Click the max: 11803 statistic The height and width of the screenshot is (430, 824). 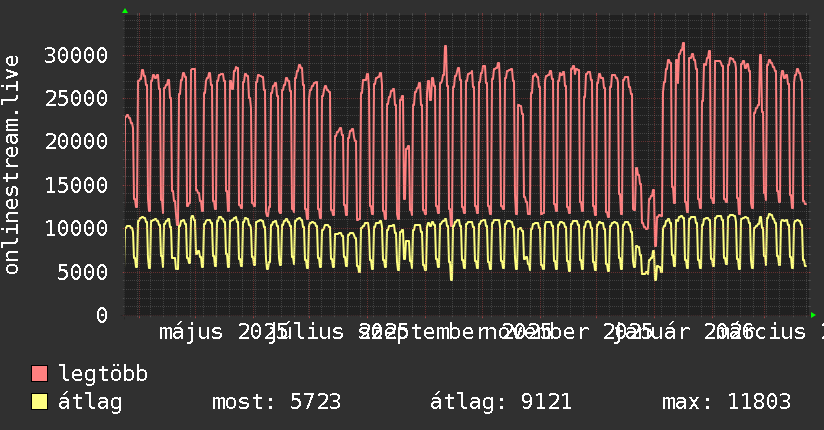(726, 402)
